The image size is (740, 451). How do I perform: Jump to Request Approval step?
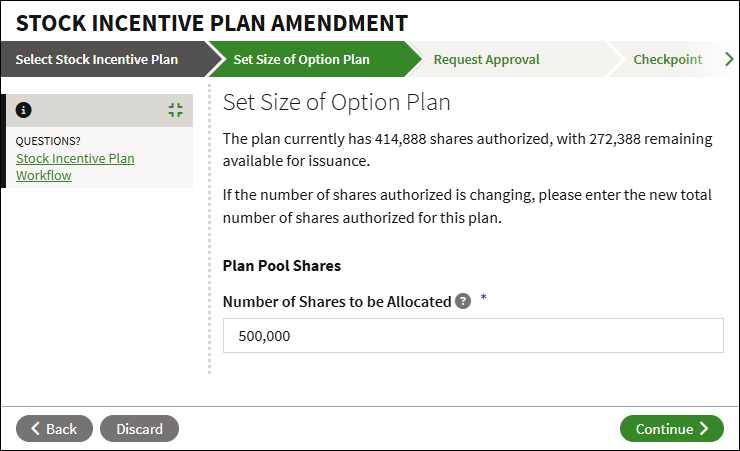[x=487, y=59]
